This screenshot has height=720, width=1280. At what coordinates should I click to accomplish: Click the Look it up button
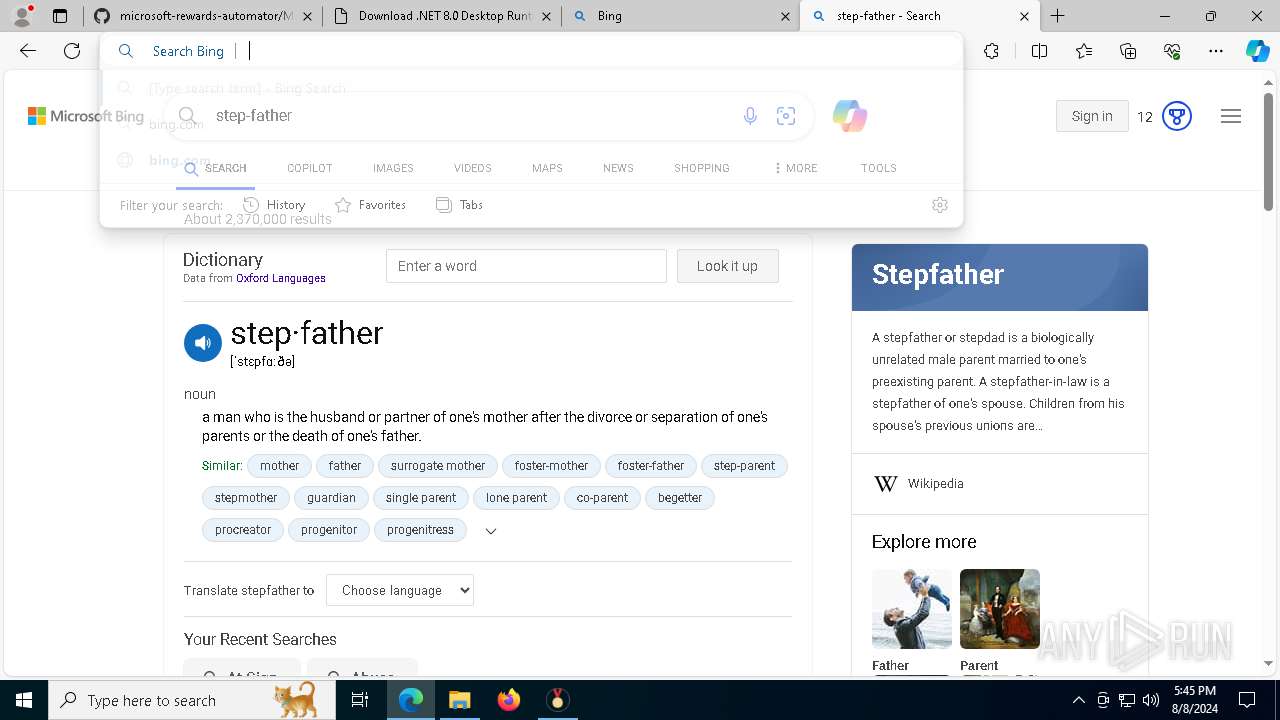[x=727, y=266]
